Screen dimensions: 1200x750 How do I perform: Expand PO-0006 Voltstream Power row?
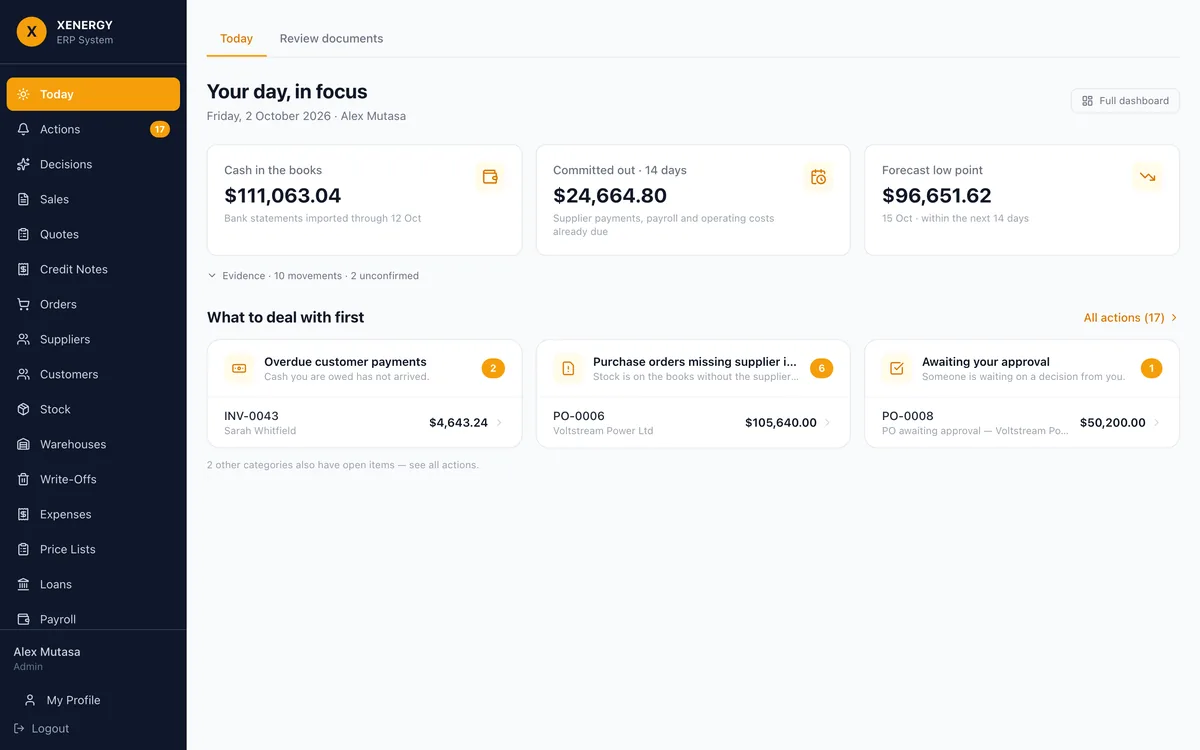(x=693, y=423)
